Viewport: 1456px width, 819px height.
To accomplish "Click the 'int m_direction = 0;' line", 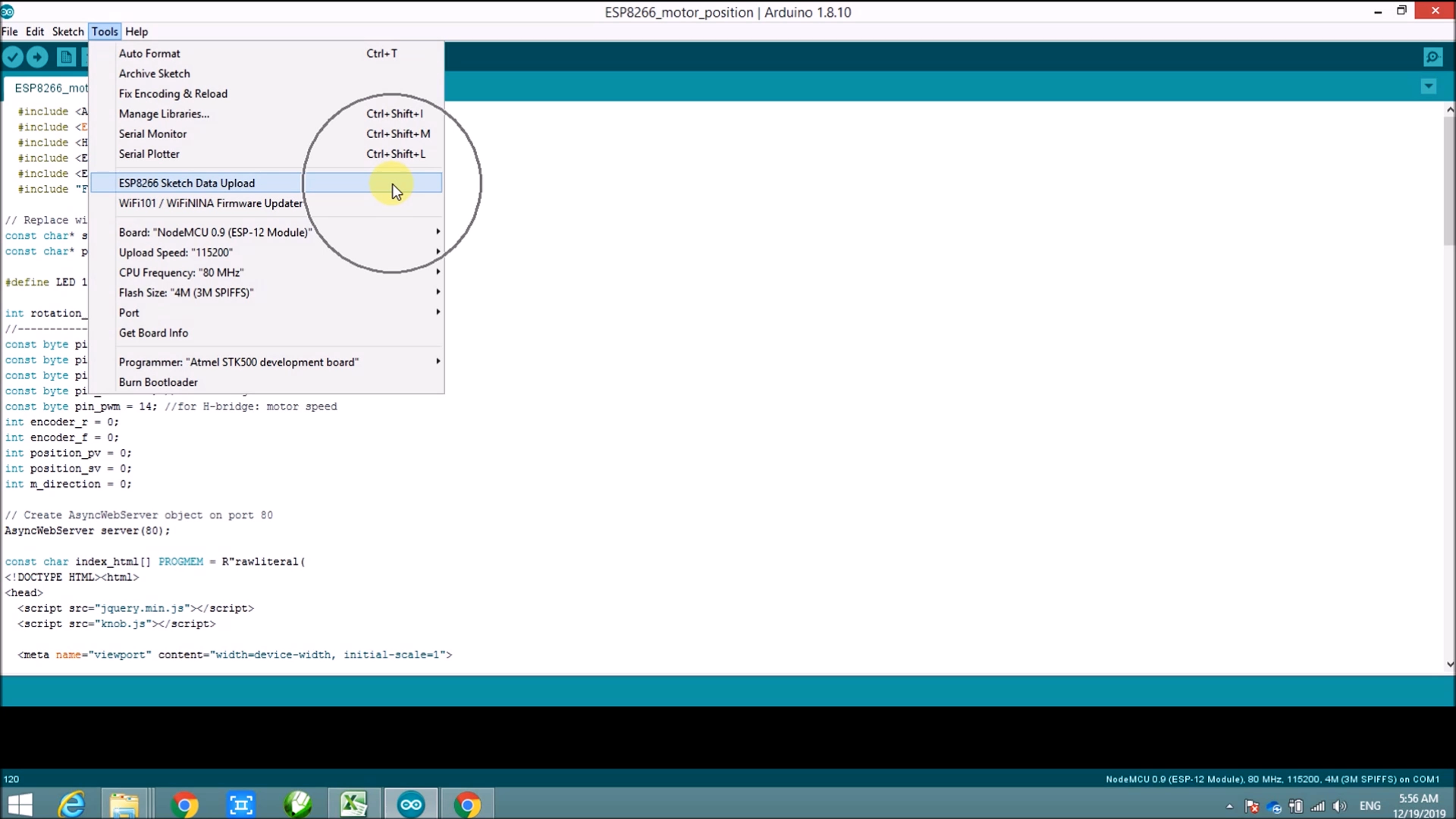I will tap(68, 484).
